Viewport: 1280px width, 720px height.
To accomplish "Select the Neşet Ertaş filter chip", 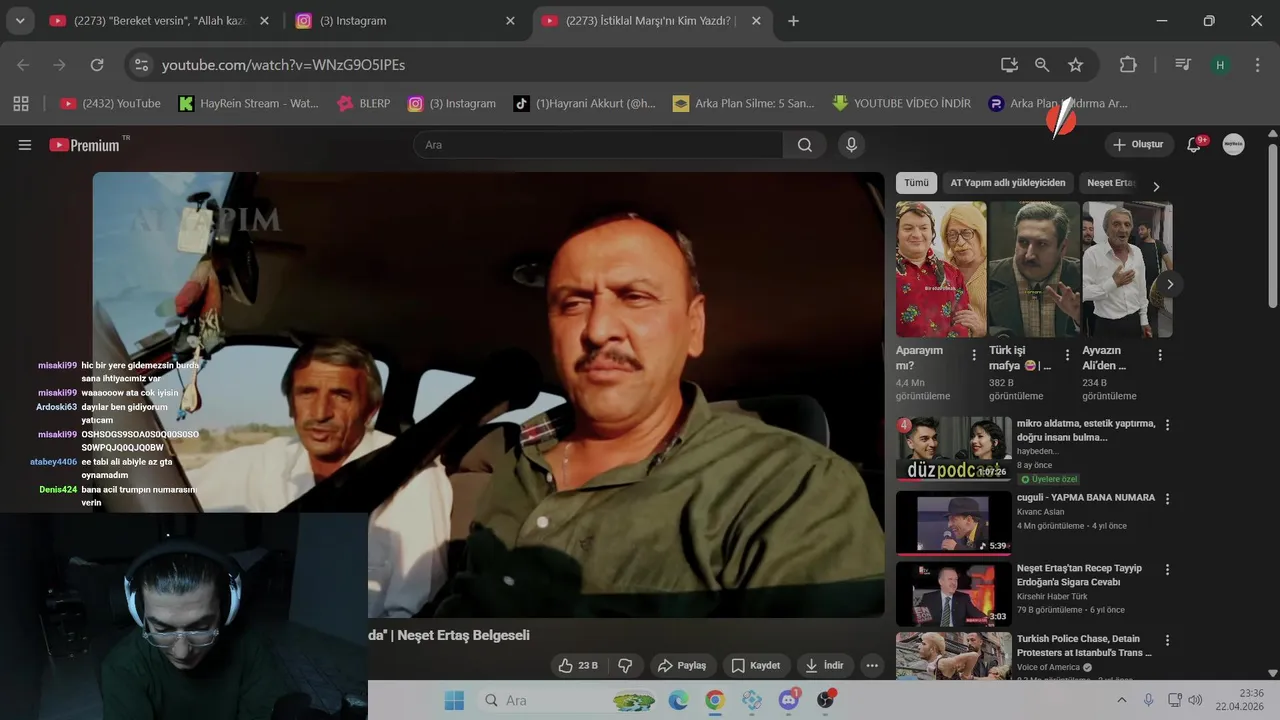I will [x=1110, y=183].
